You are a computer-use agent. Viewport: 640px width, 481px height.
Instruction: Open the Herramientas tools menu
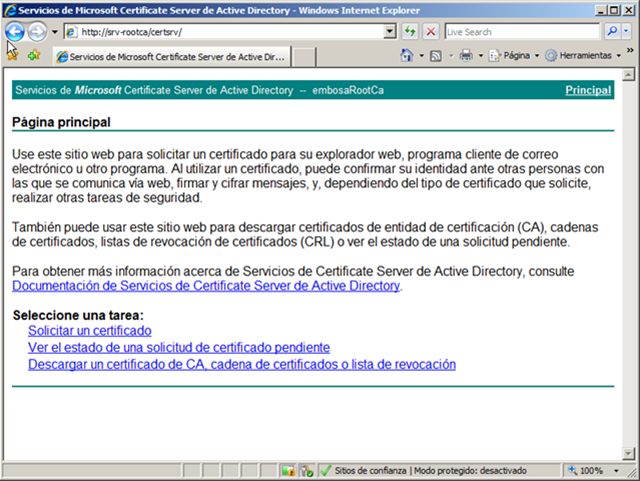point(585,55)
